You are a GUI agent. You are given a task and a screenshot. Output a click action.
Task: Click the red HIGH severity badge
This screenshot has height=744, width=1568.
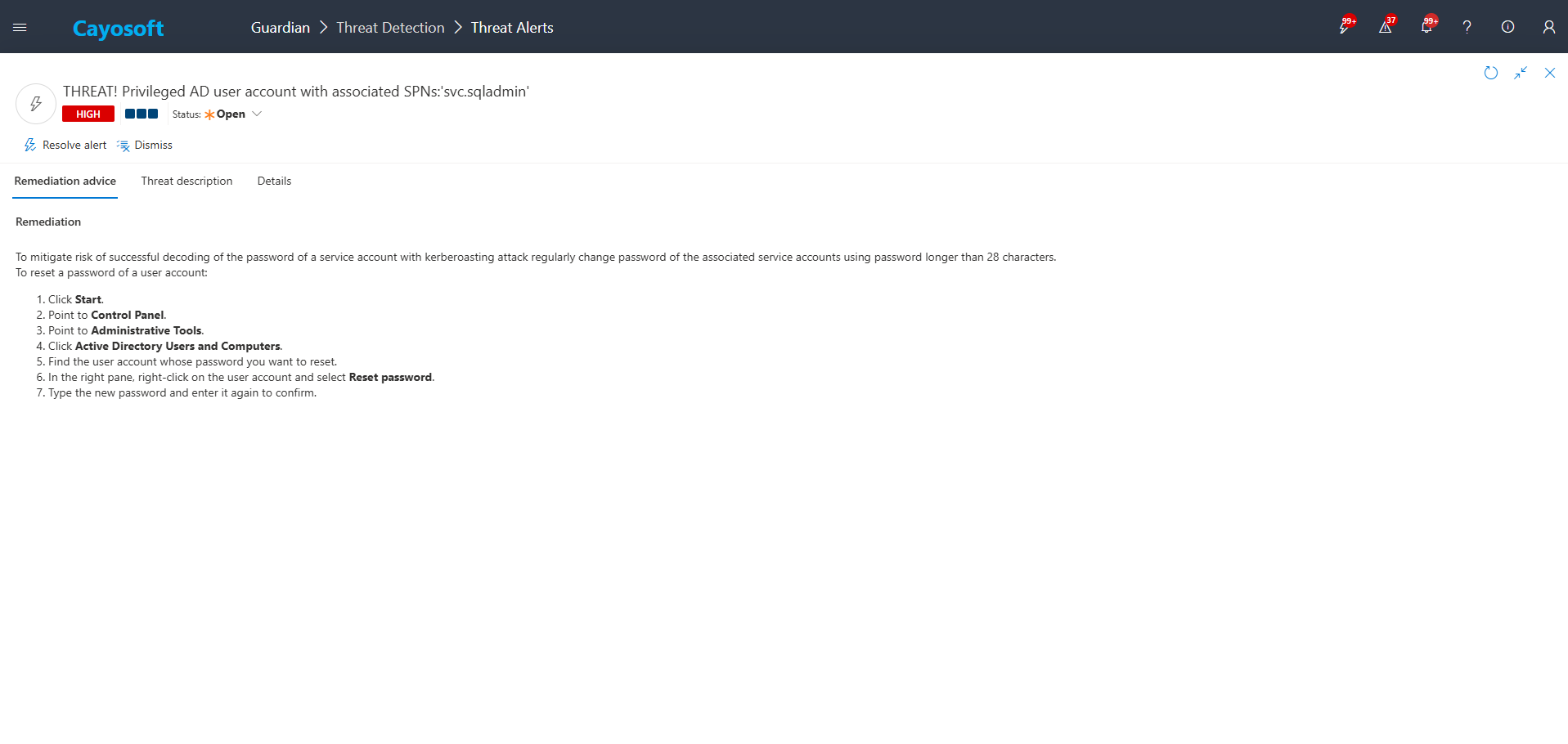88,114
